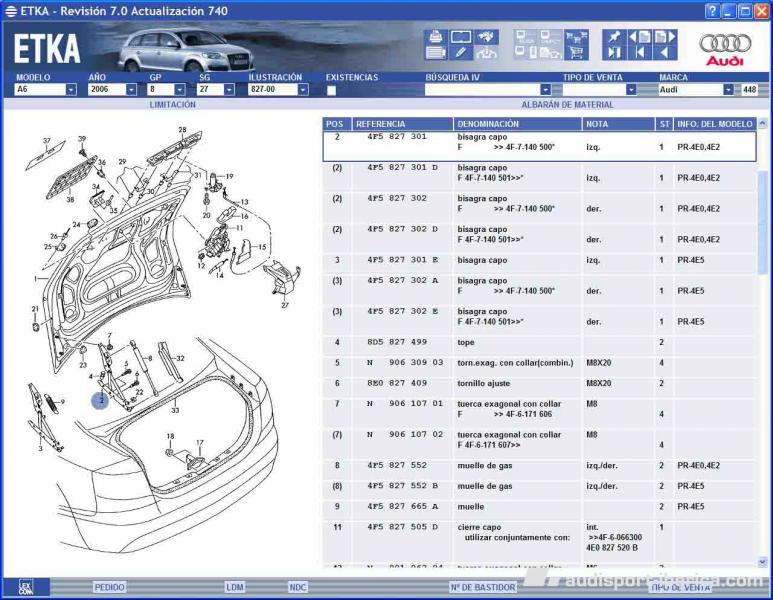Click the help question mark in title bar

712,11
